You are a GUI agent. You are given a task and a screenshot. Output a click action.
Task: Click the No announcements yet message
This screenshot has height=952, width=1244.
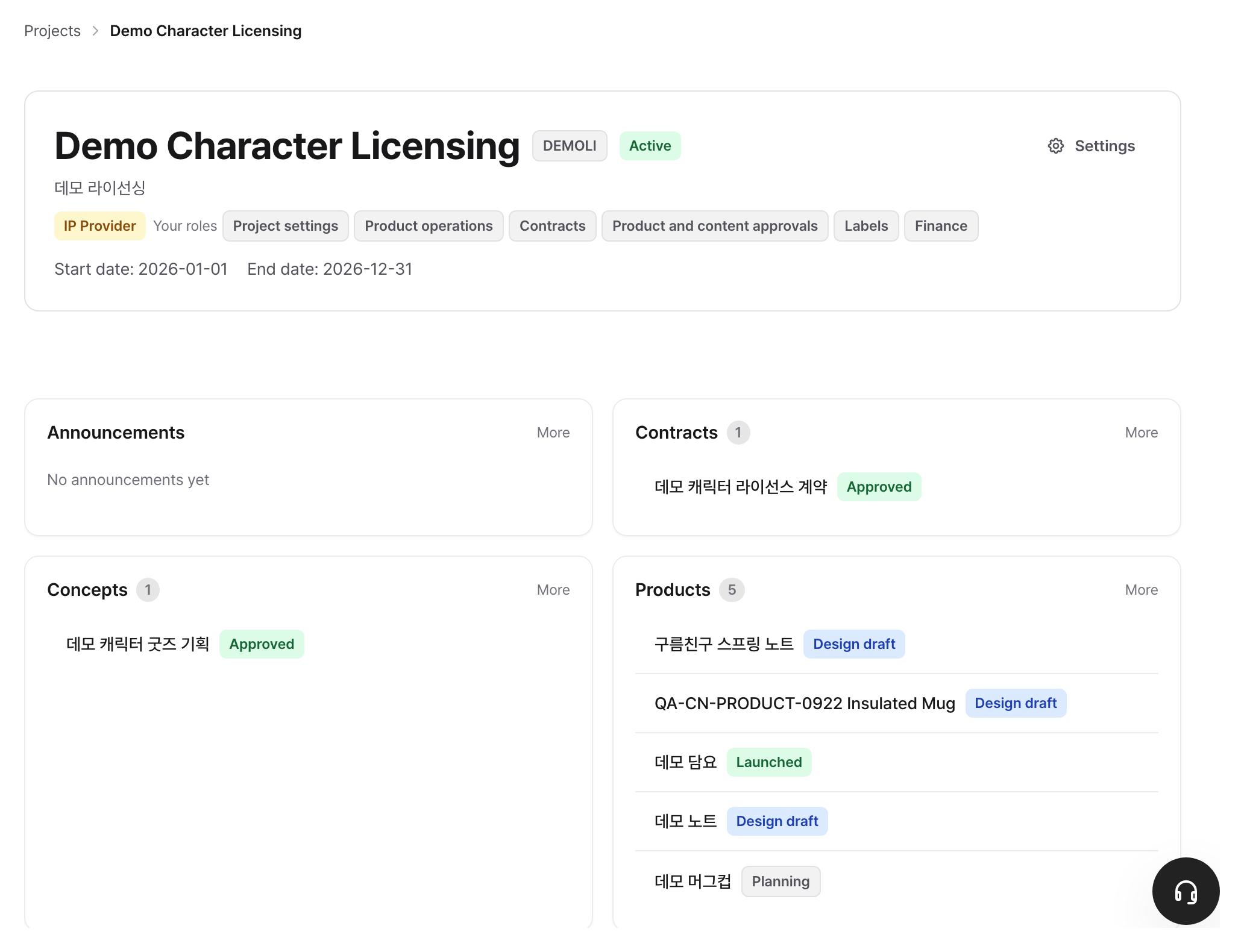tap(128, 480)
